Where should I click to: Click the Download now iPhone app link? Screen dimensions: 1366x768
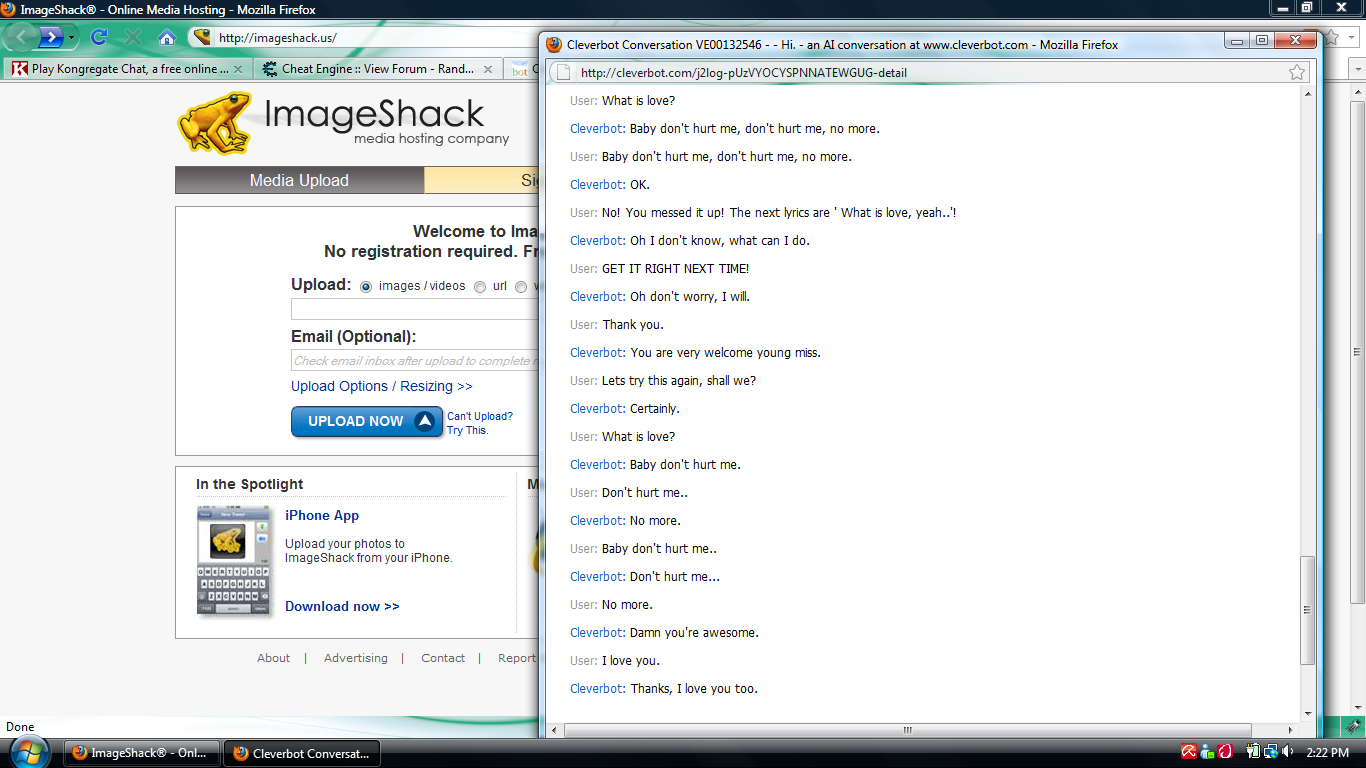pyautogui.click(x=340, y=606)
